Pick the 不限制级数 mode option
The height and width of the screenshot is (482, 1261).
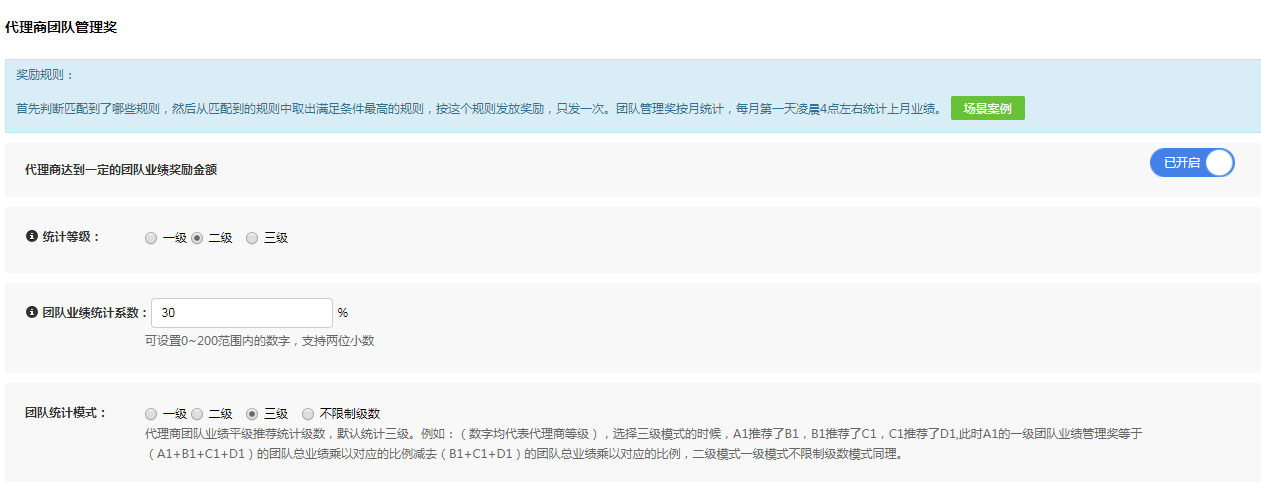point(308,414)
